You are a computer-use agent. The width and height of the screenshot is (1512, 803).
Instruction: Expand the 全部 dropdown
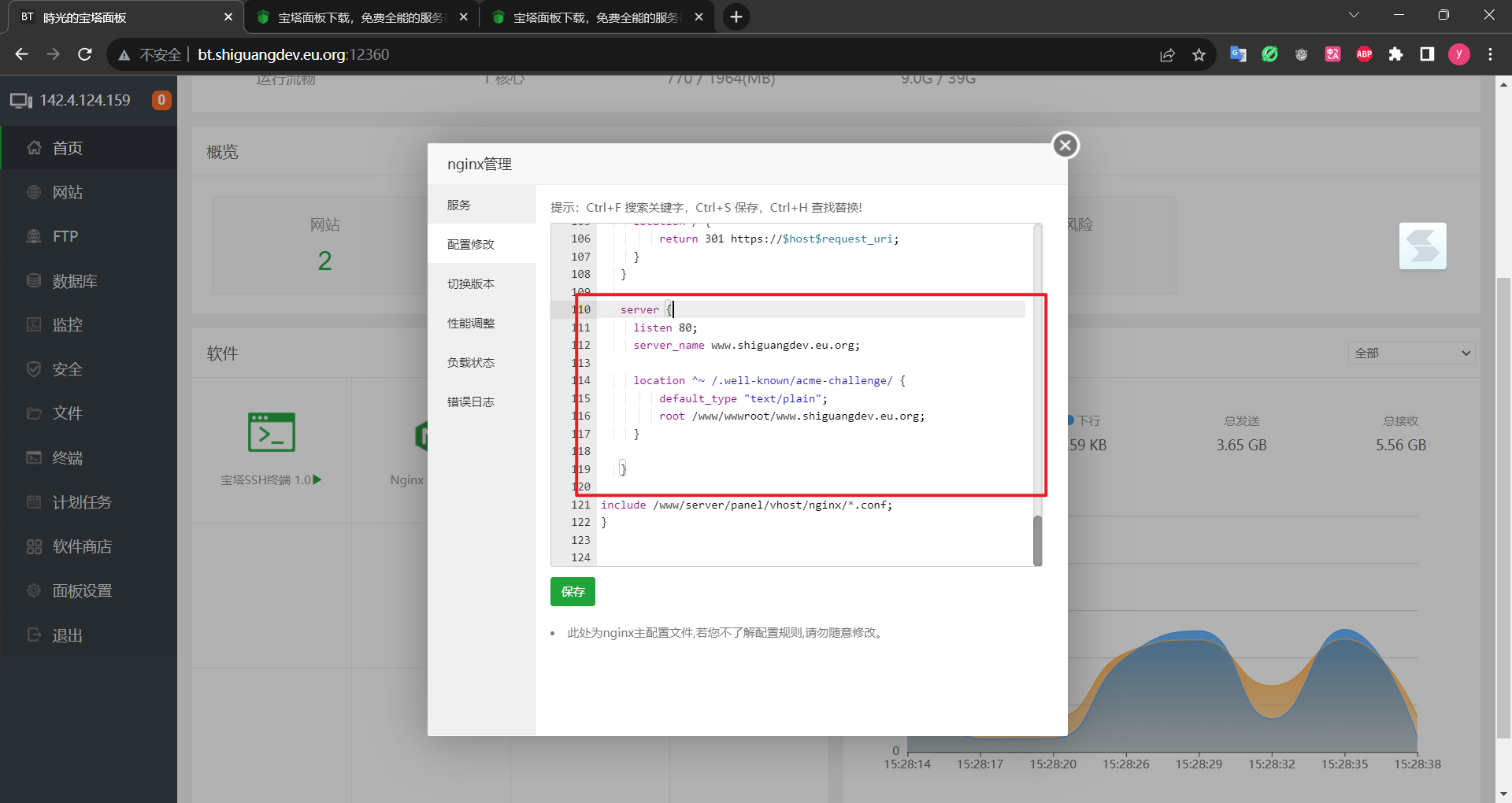tap(1411, 353)
